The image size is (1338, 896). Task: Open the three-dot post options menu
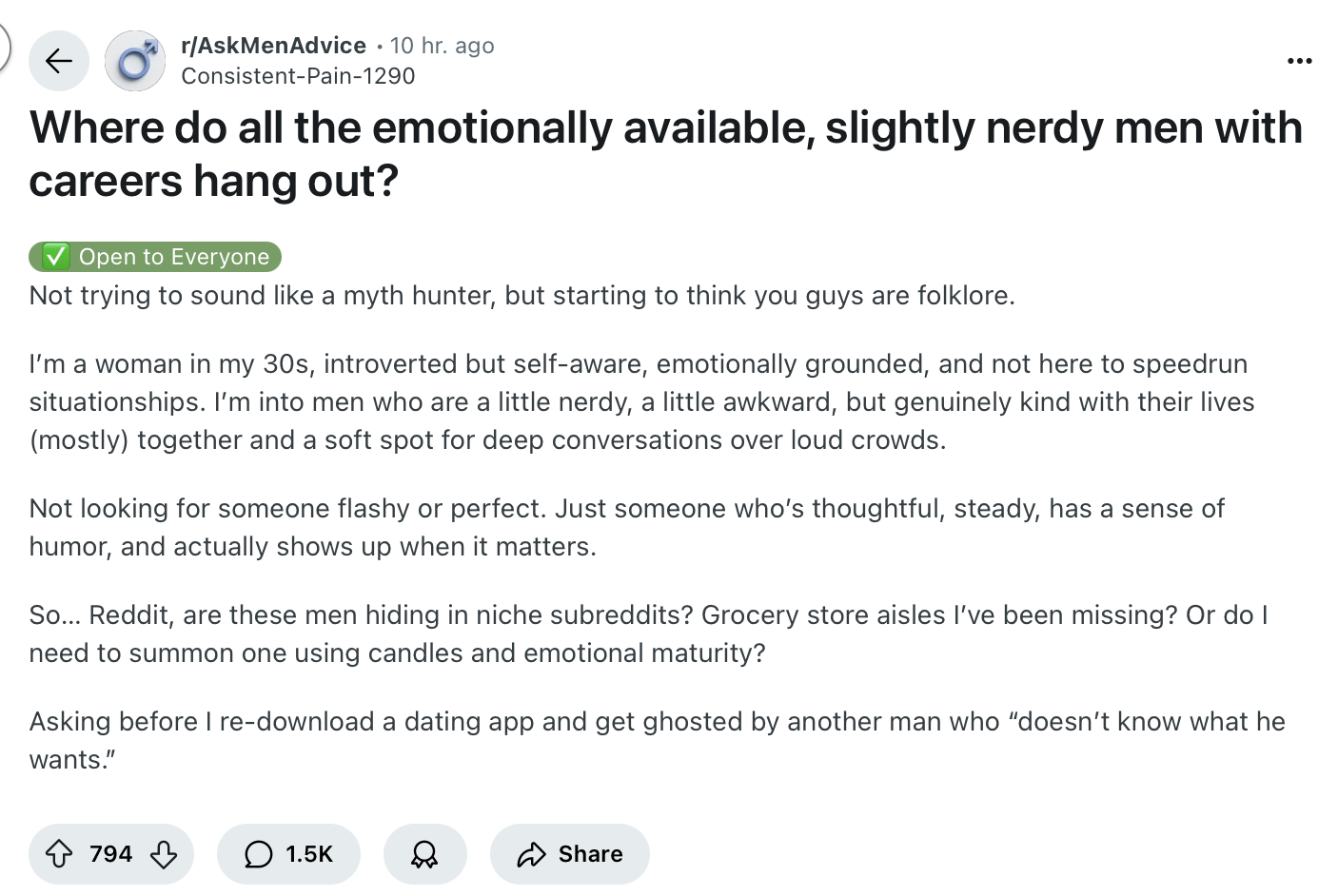1299,61
